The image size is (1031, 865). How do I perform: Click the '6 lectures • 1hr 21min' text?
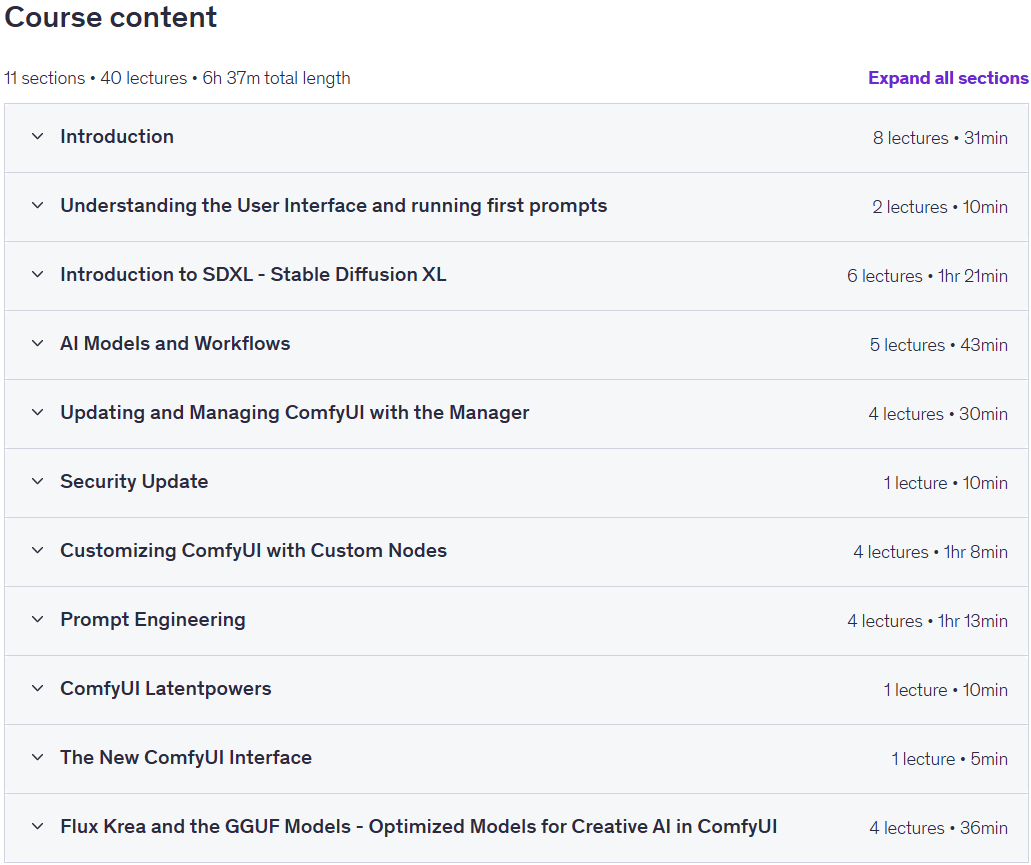[927, 276]
